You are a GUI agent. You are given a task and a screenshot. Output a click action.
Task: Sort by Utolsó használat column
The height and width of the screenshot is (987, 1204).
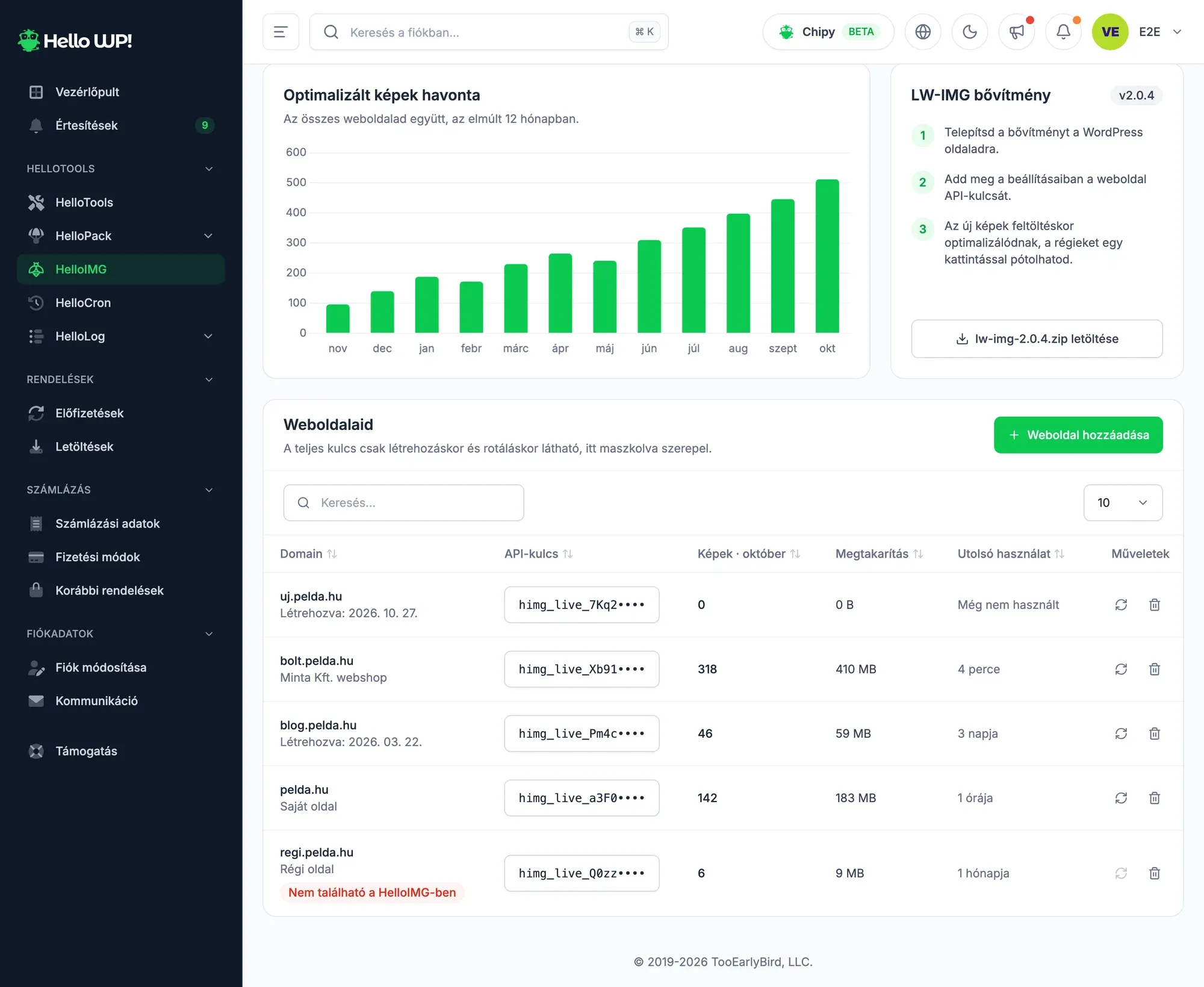point(1011,553)
